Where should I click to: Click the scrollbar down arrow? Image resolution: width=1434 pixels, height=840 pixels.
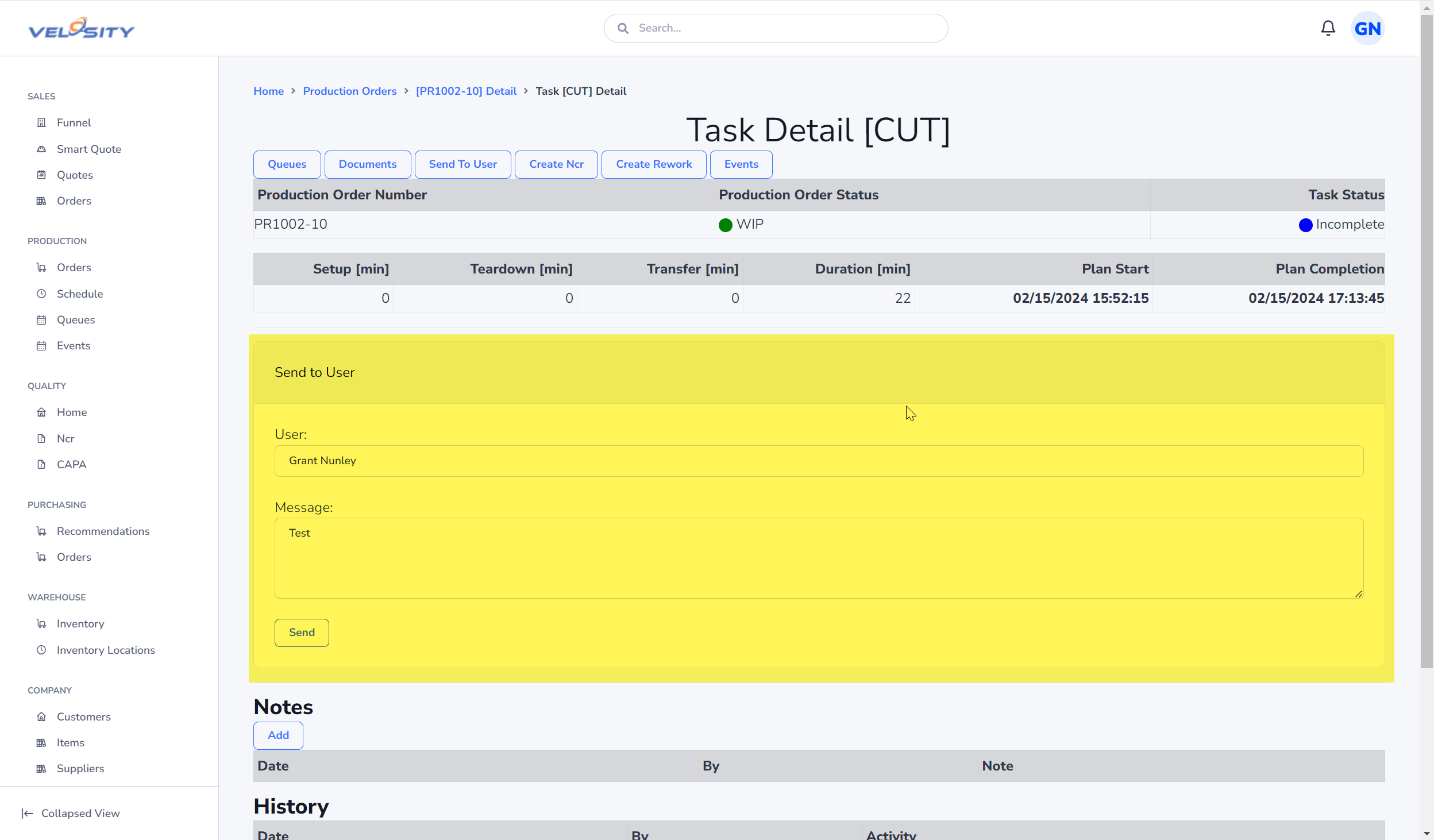[1427, 833]
